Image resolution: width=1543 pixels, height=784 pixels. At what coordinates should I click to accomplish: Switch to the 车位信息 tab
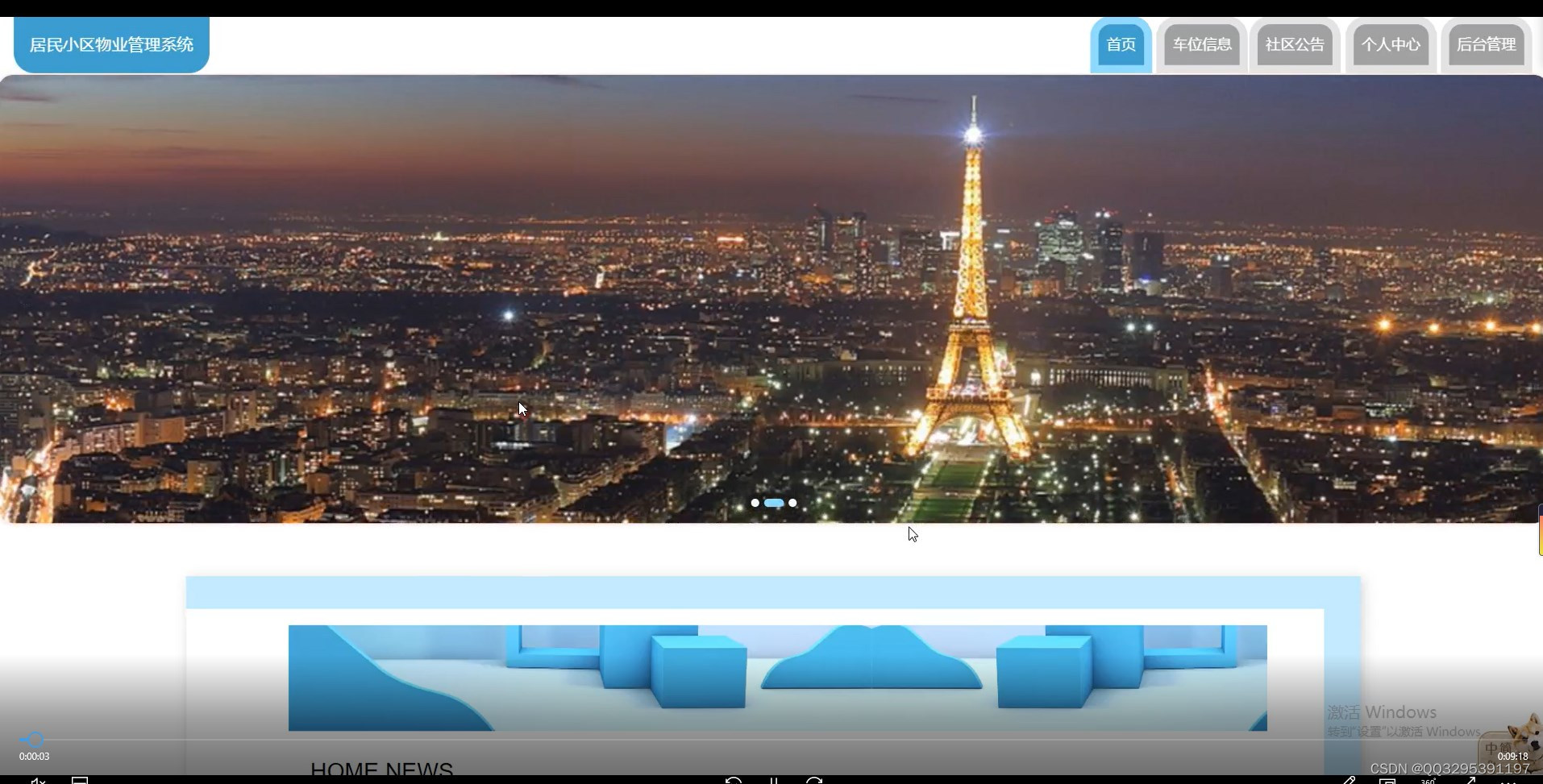tap(1202, 45)
